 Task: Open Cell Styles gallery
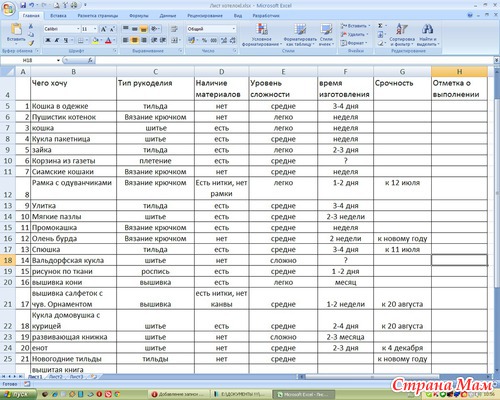pos(326,35)
